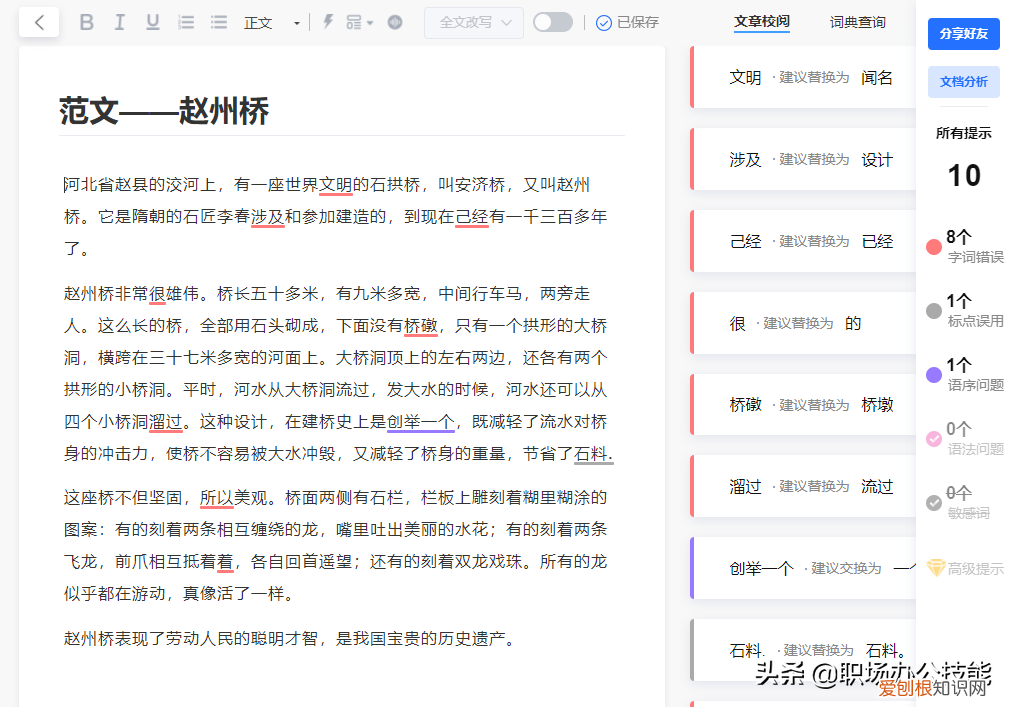Click the dark circle read-aloud icon
The height and width of the screenshot is (707, 1012).
coord(394,21)
